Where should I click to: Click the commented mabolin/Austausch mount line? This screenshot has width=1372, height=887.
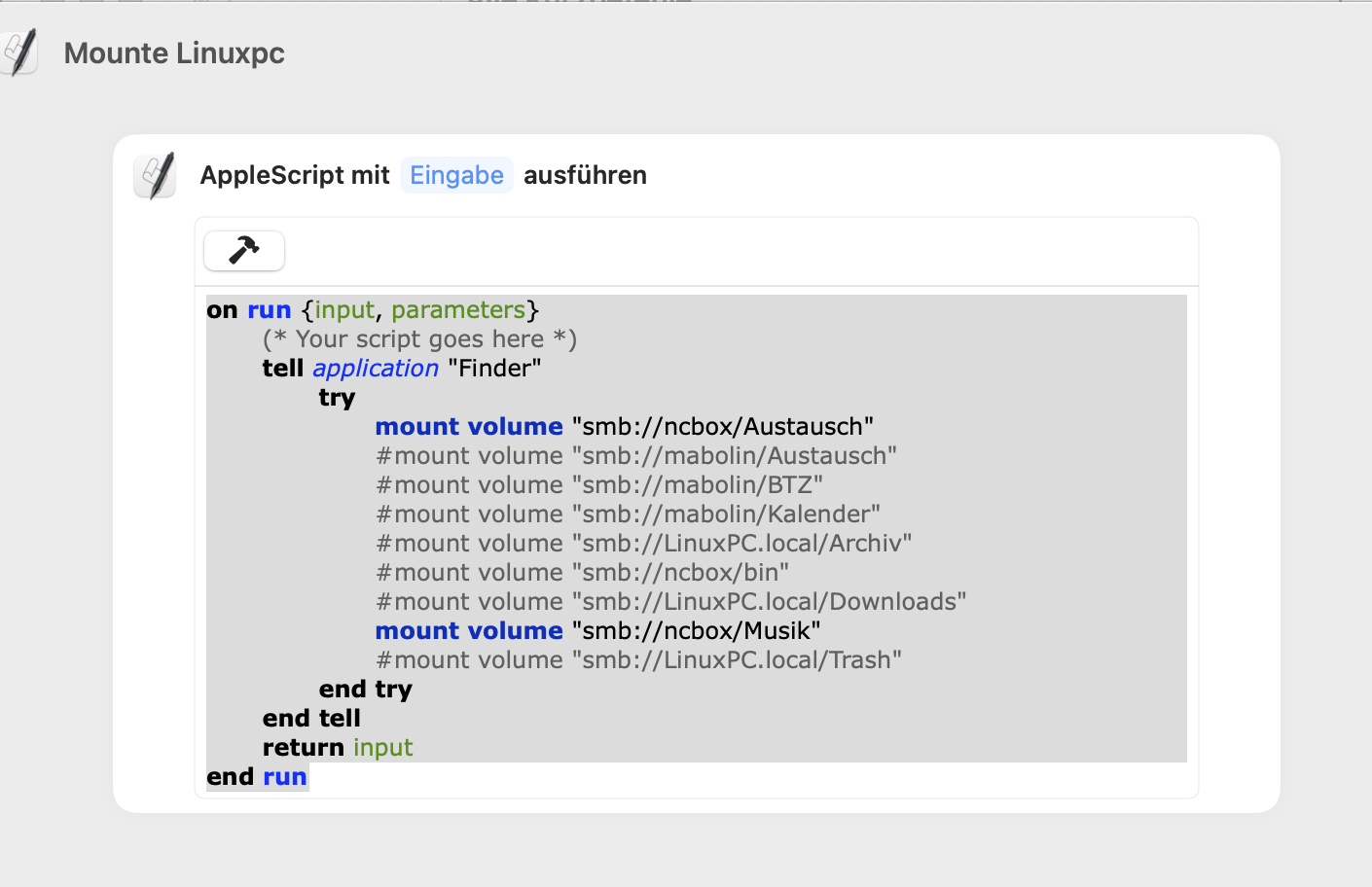point(635,456)
